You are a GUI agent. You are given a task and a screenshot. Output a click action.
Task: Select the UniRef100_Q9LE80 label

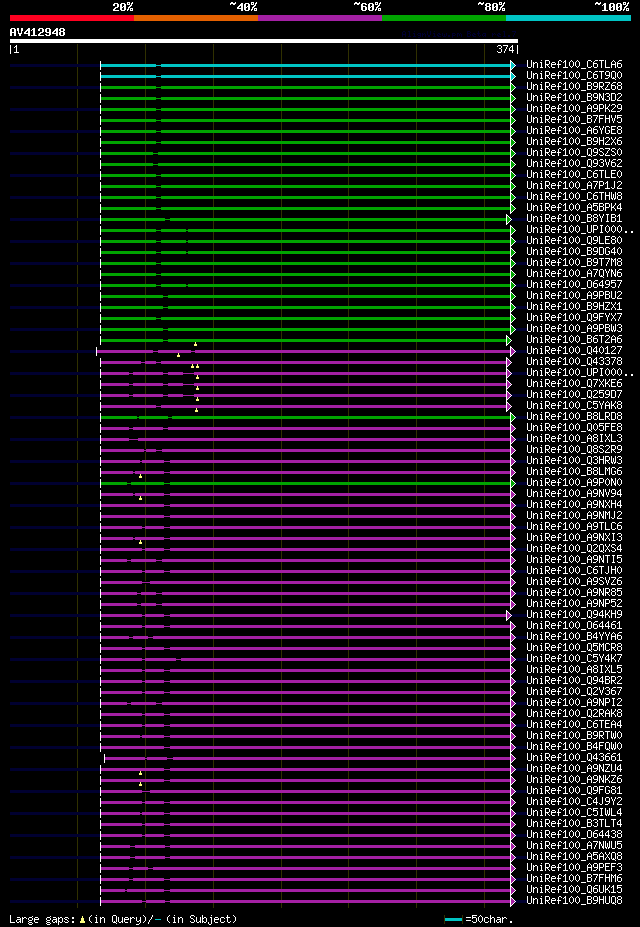[574, 240]
